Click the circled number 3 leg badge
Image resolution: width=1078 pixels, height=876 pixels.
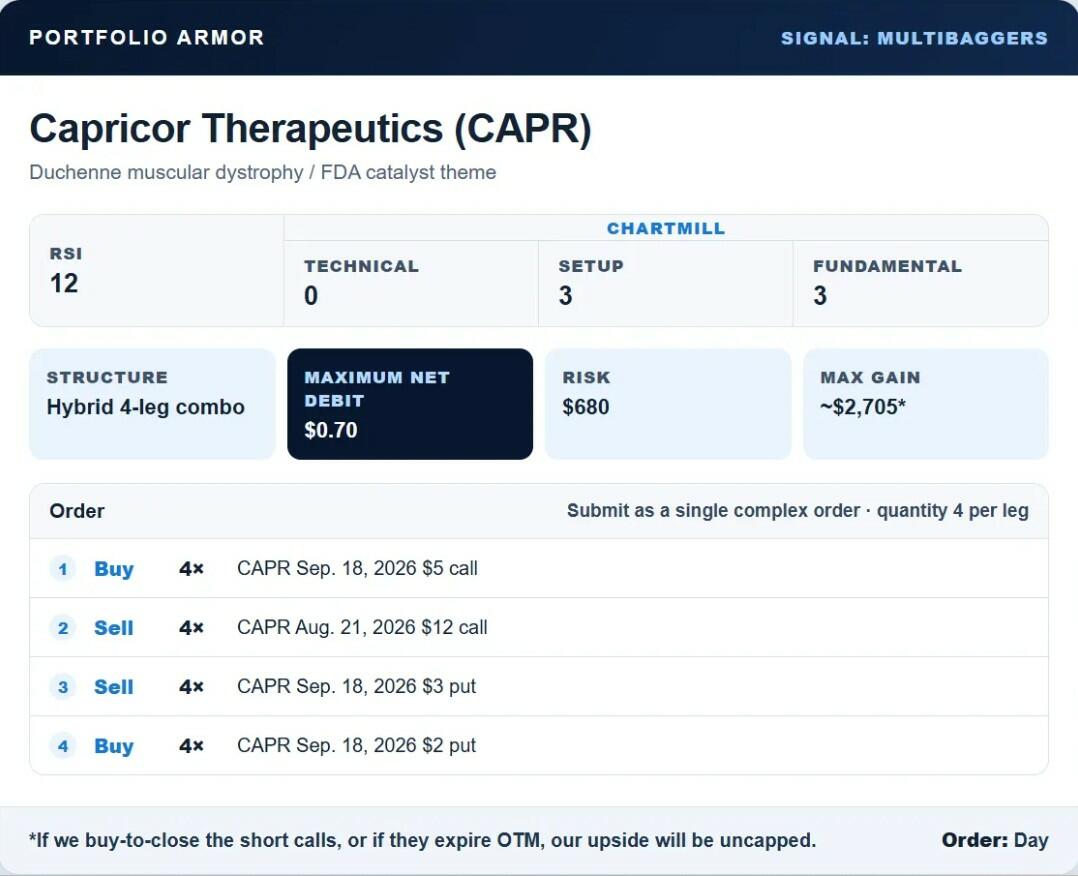[63, 687]
